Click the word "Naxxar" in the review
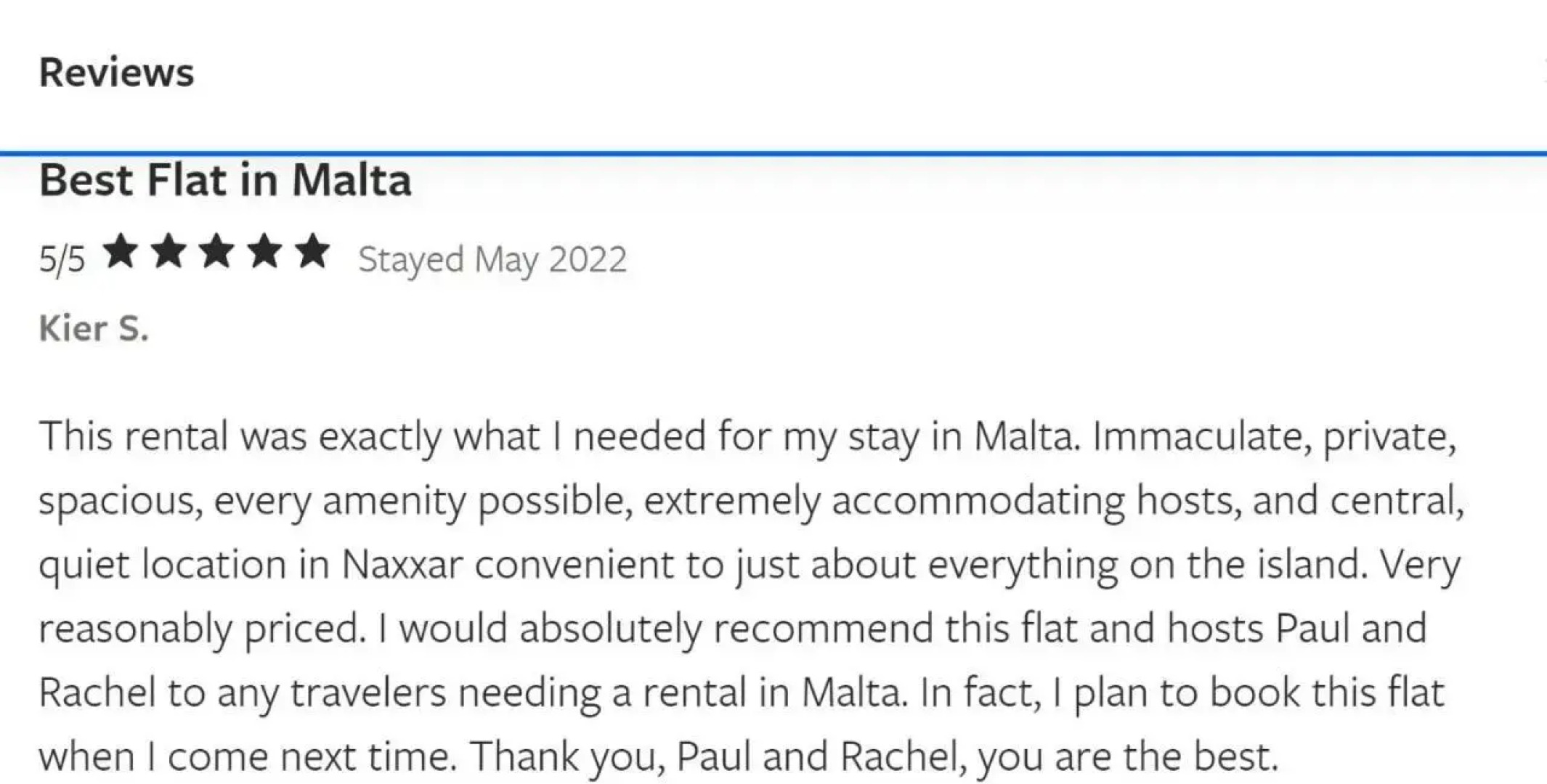The height and width of the screenshot is (784, 1547). (402, 565)
